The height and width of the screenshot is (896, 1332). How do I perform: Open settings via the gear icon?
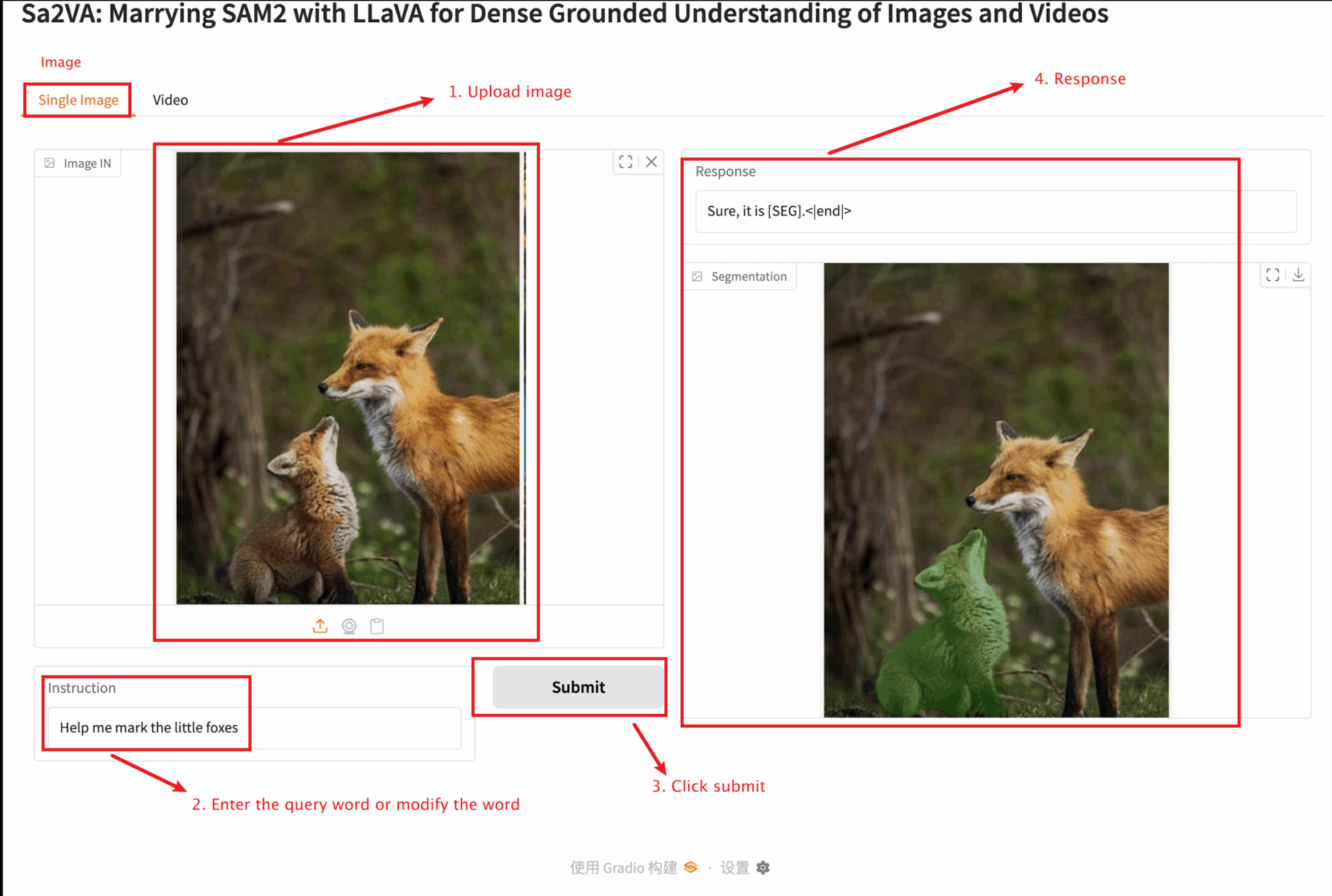point(763,868)
